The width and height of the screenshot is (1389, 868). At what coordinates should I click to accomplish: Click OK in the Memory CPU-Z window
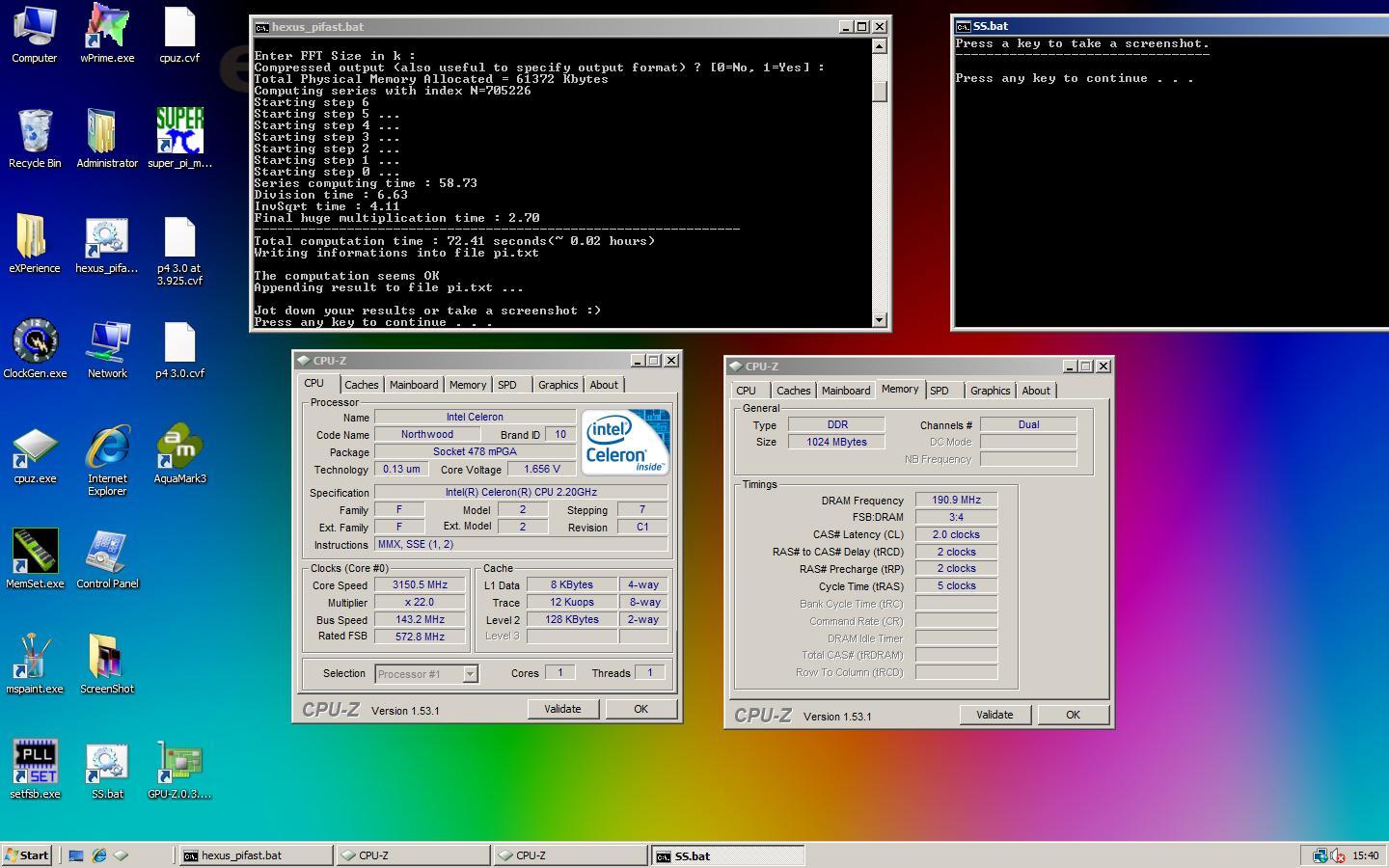pos(1073,715)
